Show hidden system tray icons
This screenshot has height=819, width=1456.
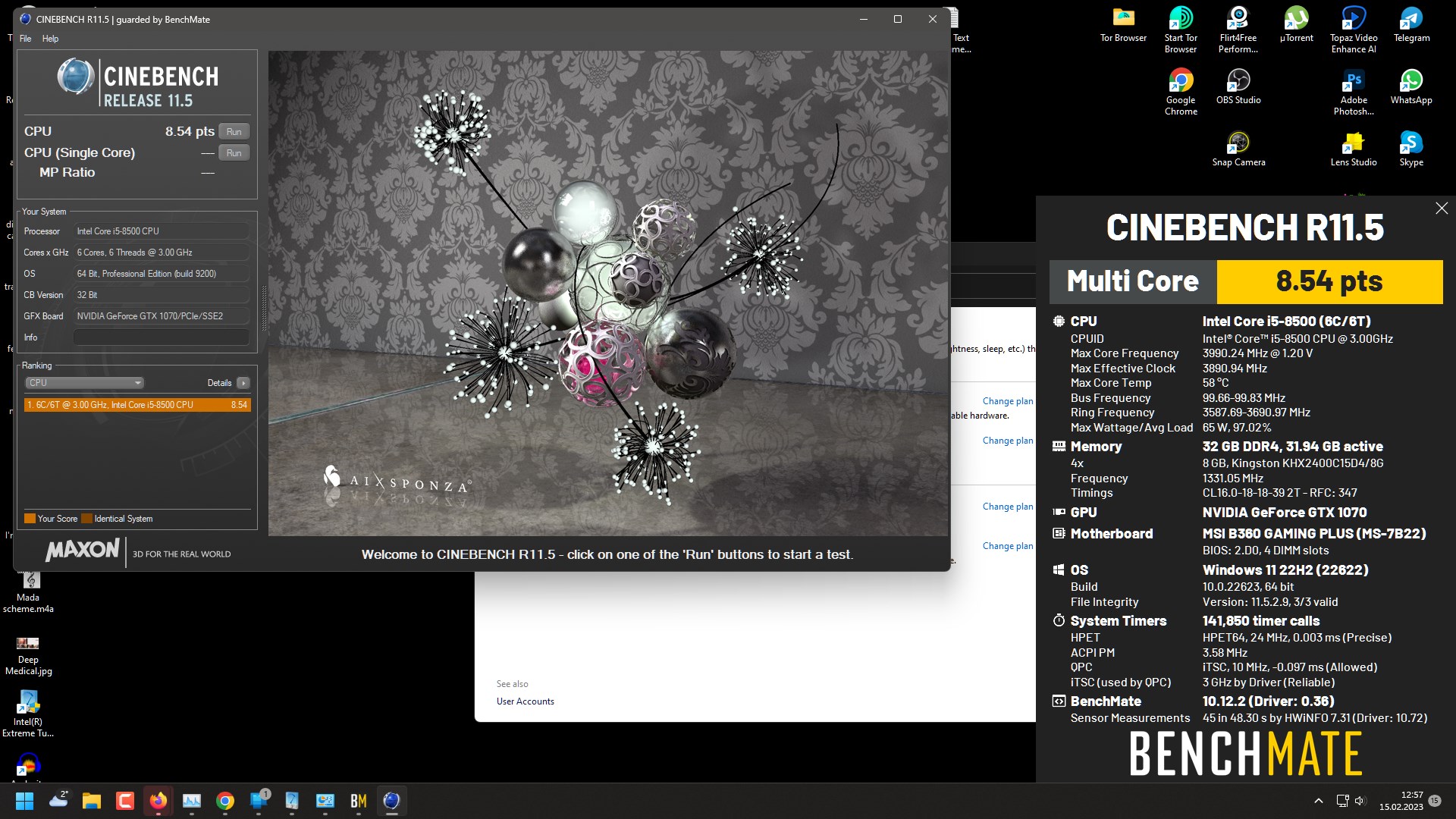click(x=1319, y=801)
